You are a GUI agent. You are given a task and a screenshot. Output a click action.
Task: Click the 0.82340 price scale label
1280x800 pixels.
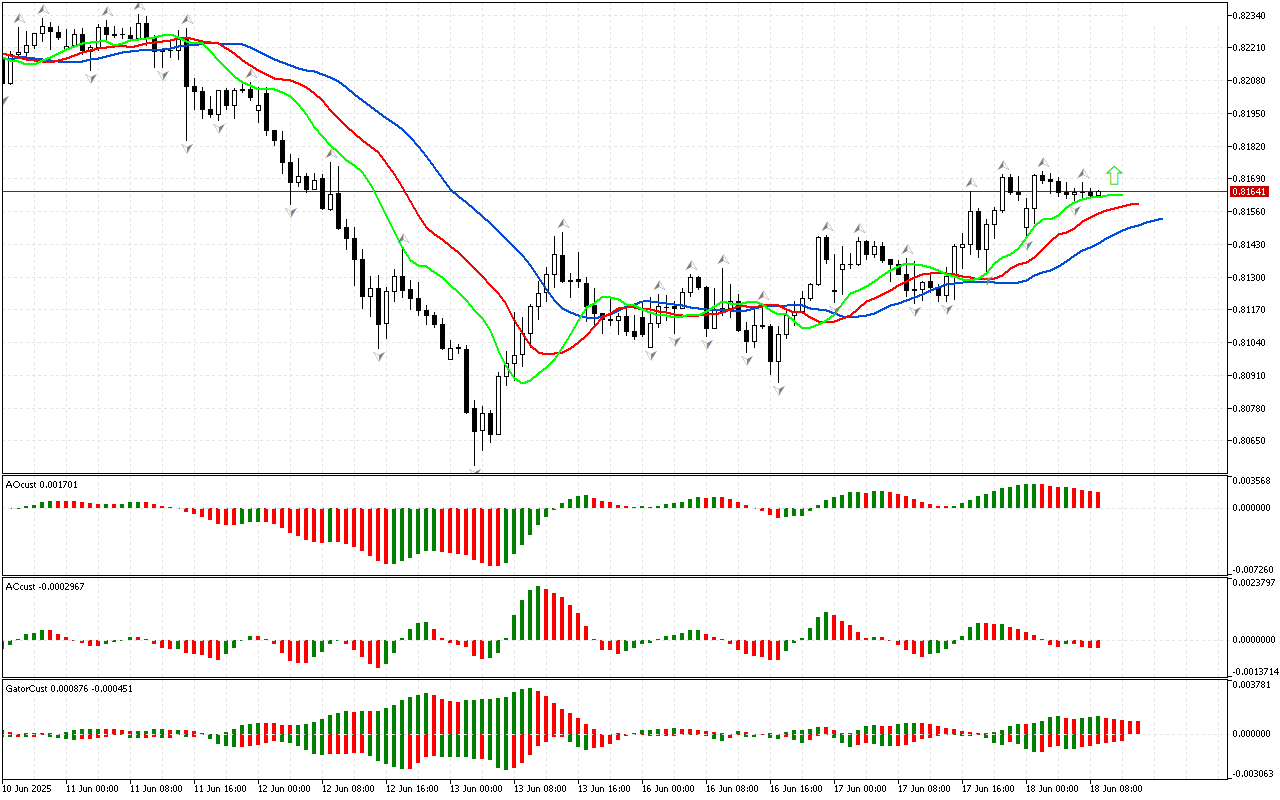tap(1248, 15)
